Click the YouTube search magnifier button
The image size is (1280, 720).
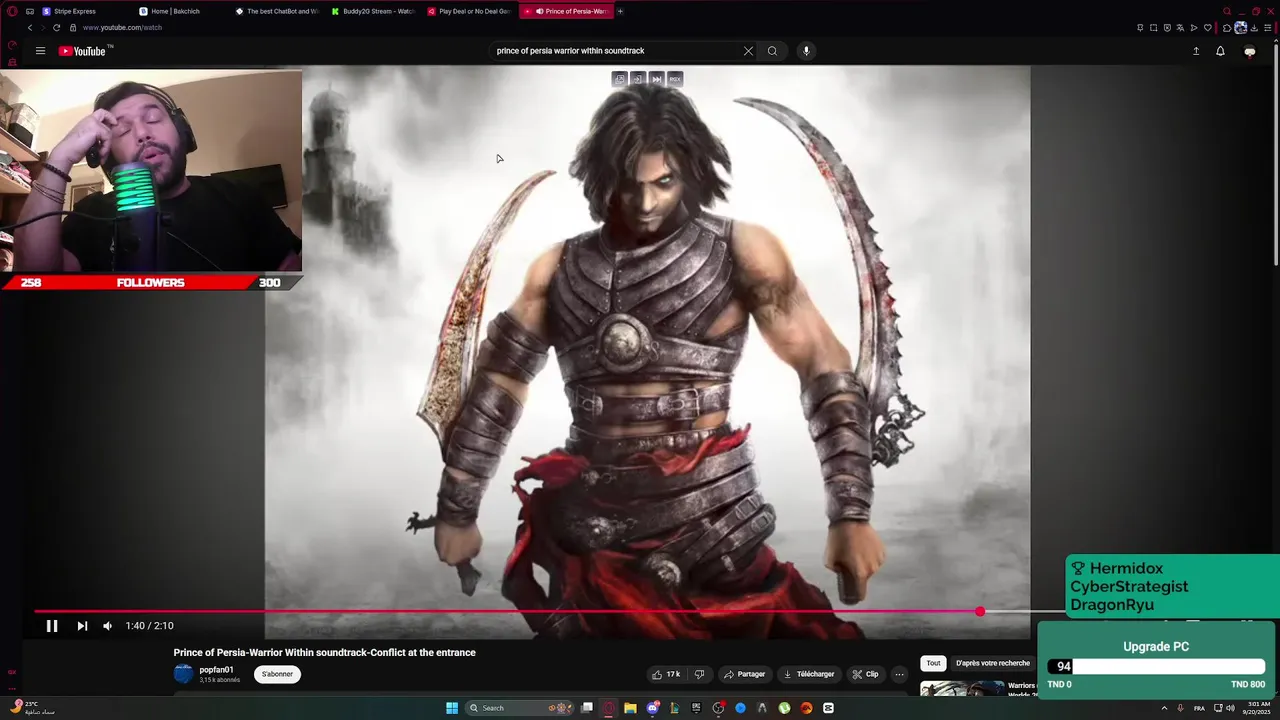click(x=772, y=51)
